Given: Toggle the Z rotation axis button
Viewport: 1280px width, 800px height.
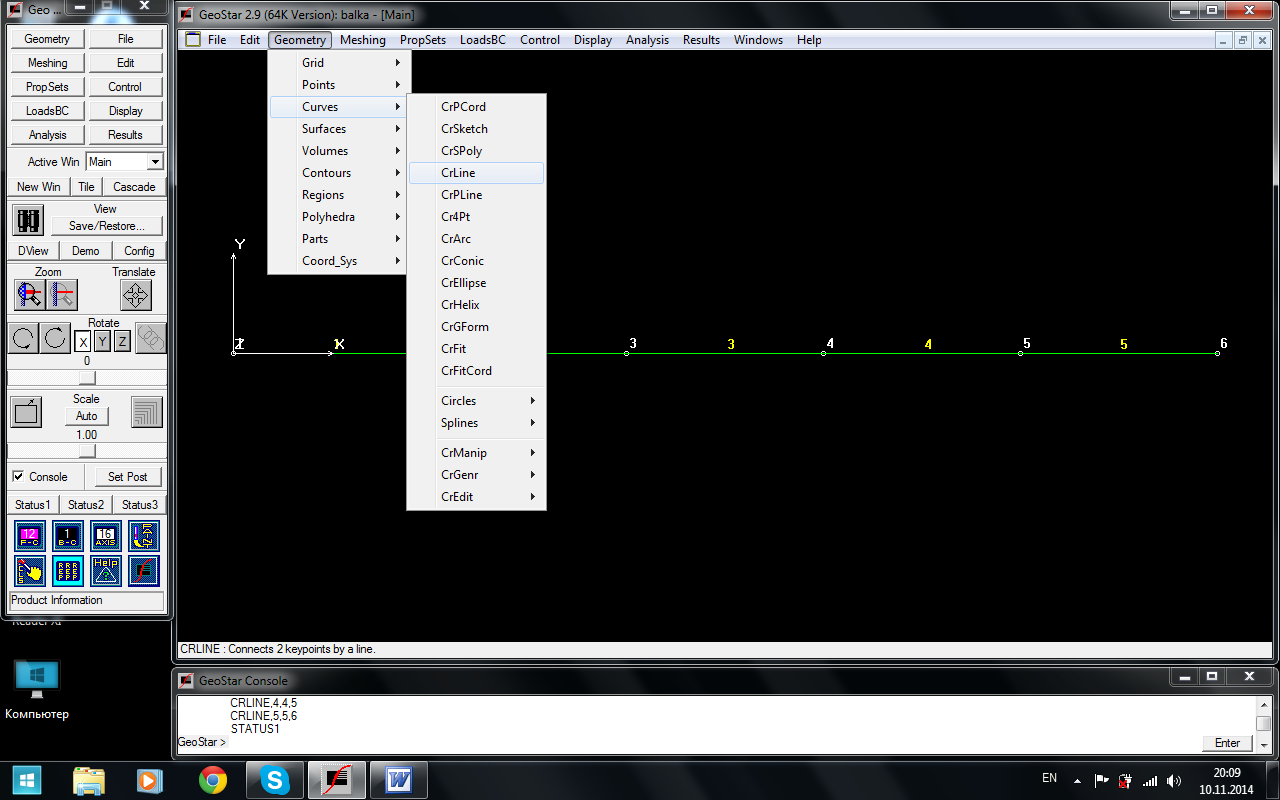Looking at the screenshot, I should 122,342.
